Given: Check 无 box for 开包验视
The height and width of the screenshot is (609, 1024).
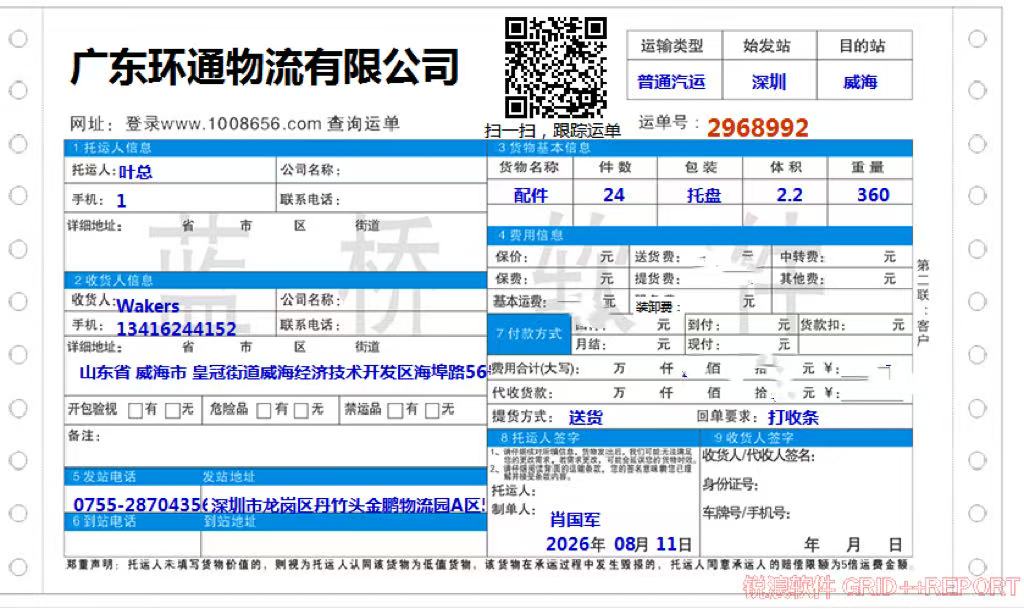Looking at the screenshot, I should point(172,411).
